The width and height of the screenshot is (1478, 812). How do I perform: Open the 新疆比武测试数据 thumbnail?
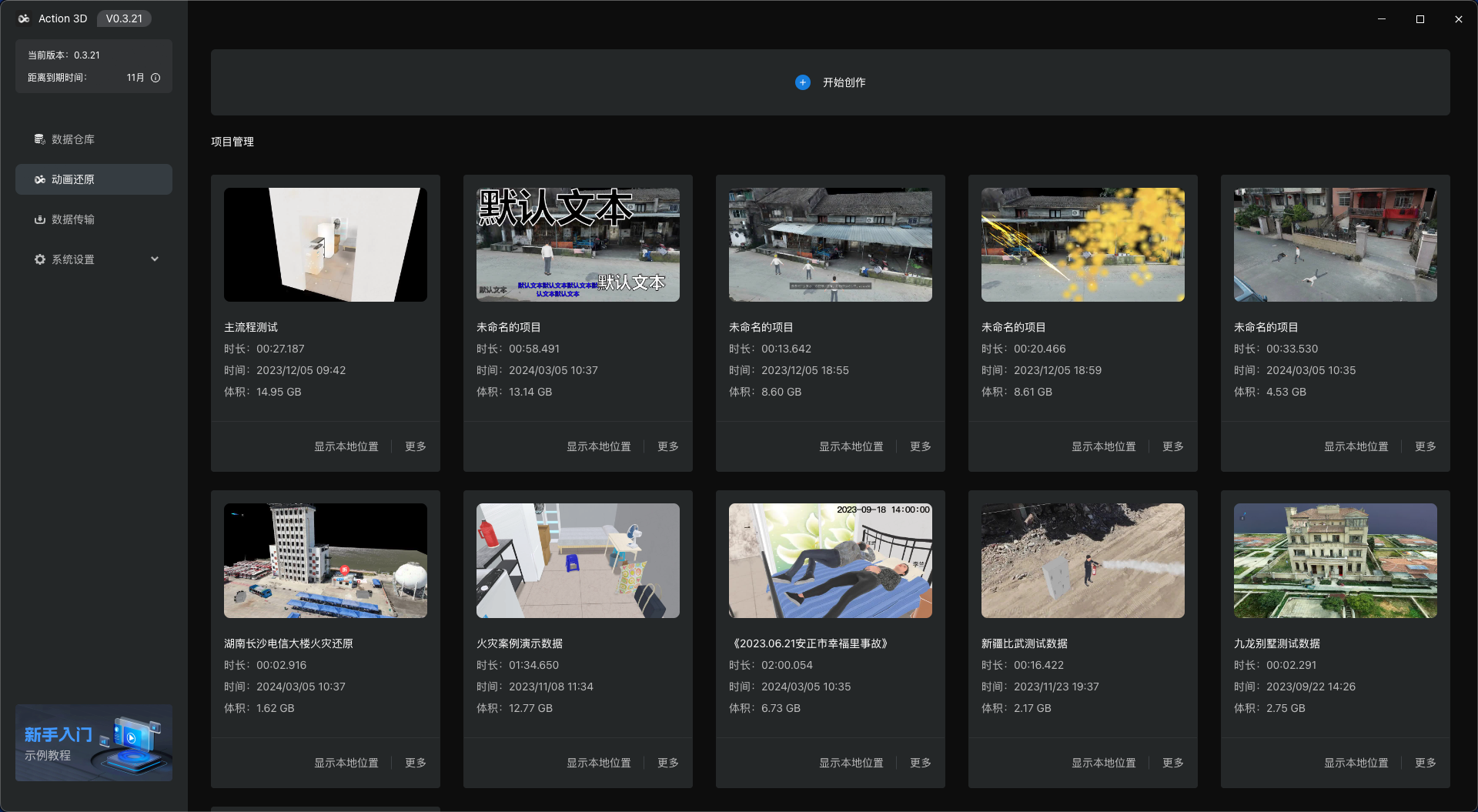(1082, 560)
